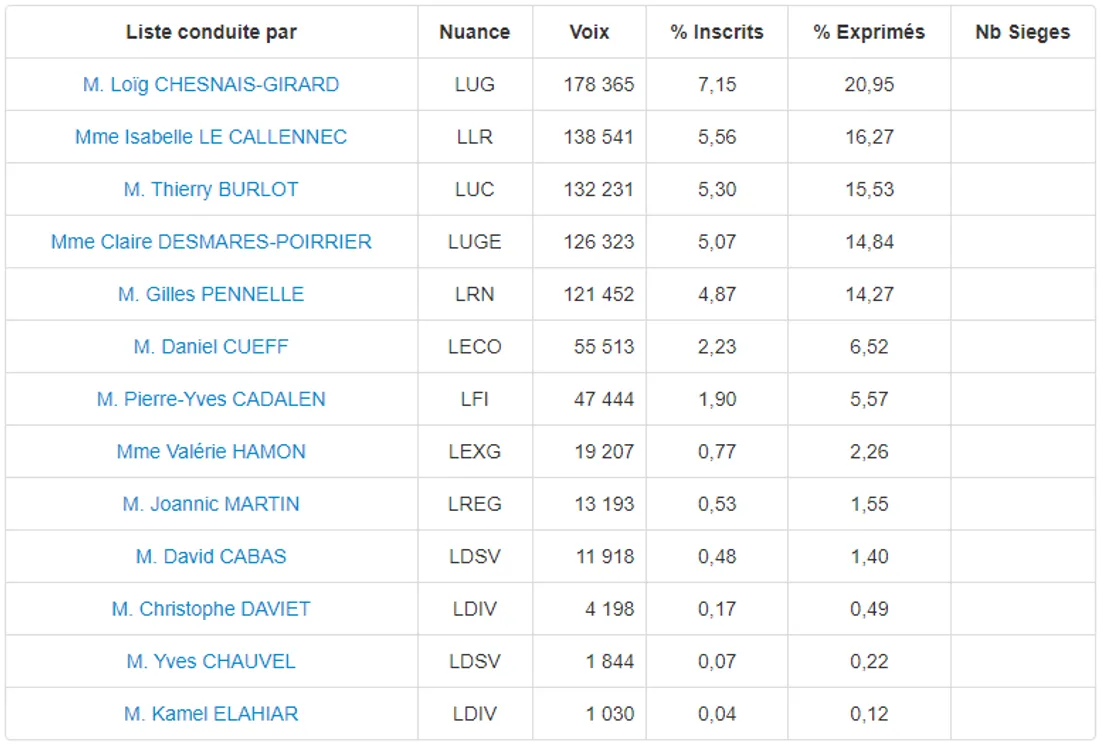Open M. Loïg CHESNAIS-GIRARD candidate link
Image resolution: width=1100 pixels, height=744 pixels.
[211, 85]
